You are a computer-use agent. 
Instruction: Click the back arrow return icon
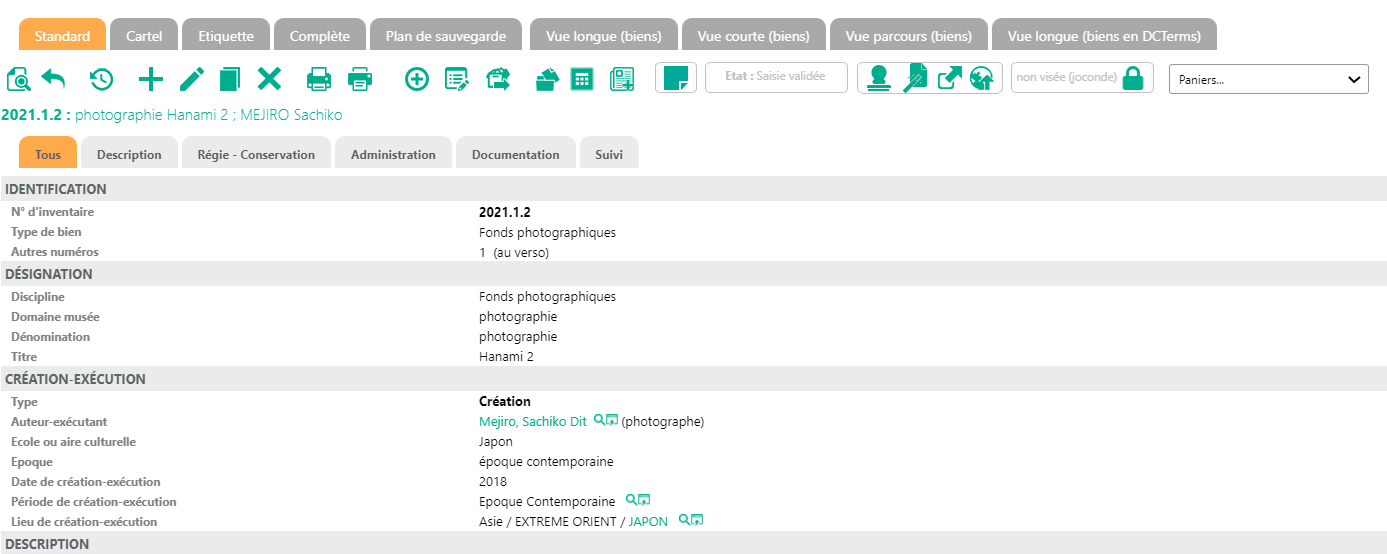coord(53,79)
